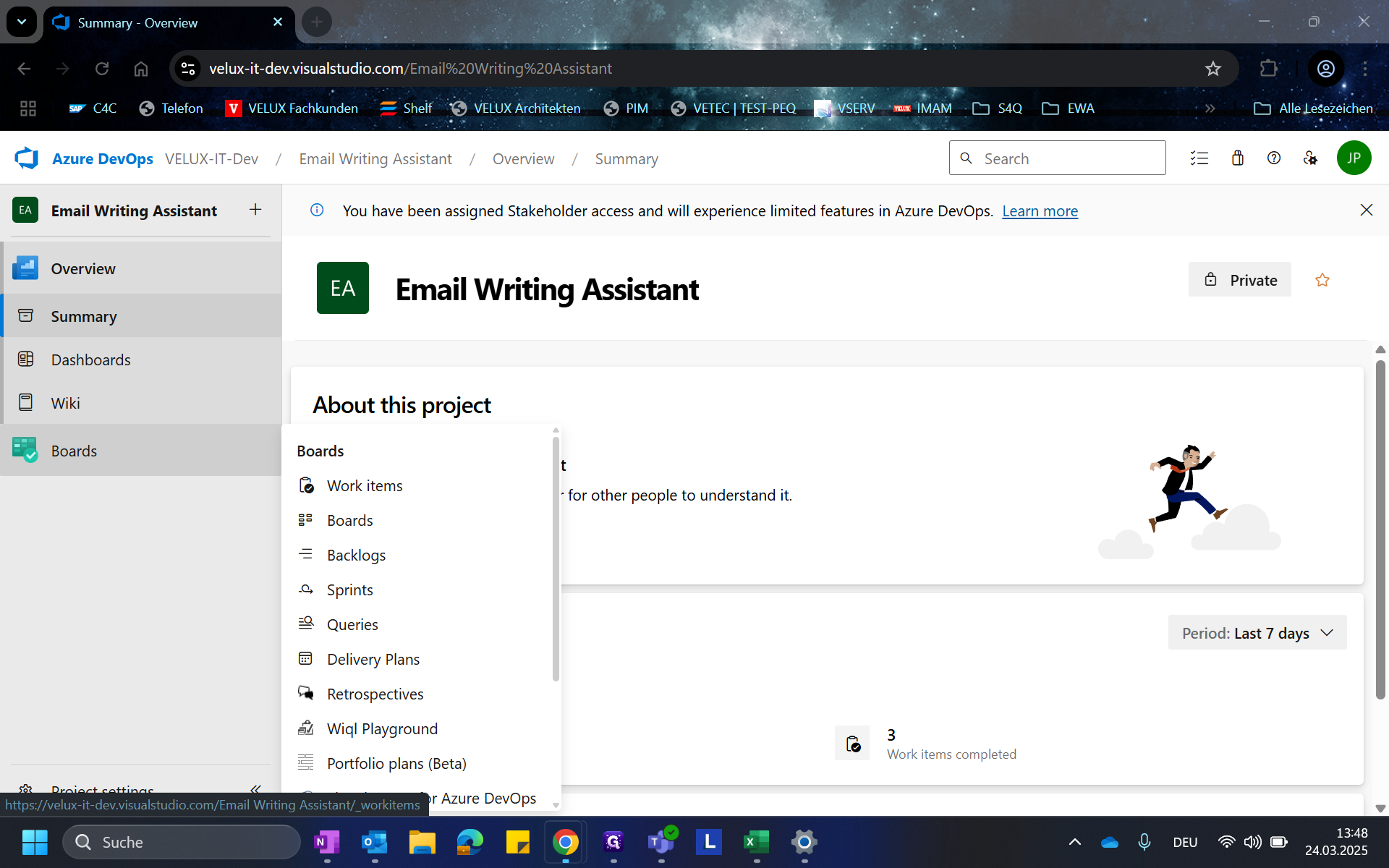Open Email Writing Assistant breadcrumb

[x=375, y=158]
